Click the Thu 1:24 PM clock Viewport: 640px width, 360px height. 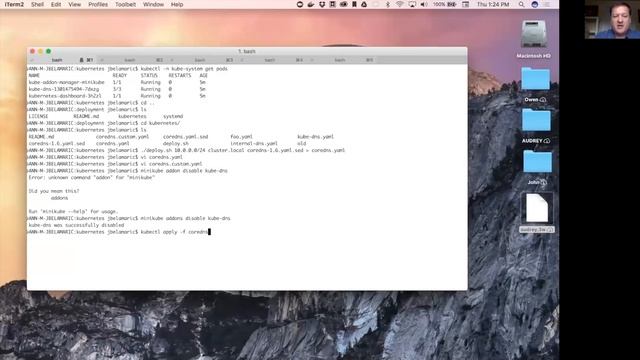[493, 4]
